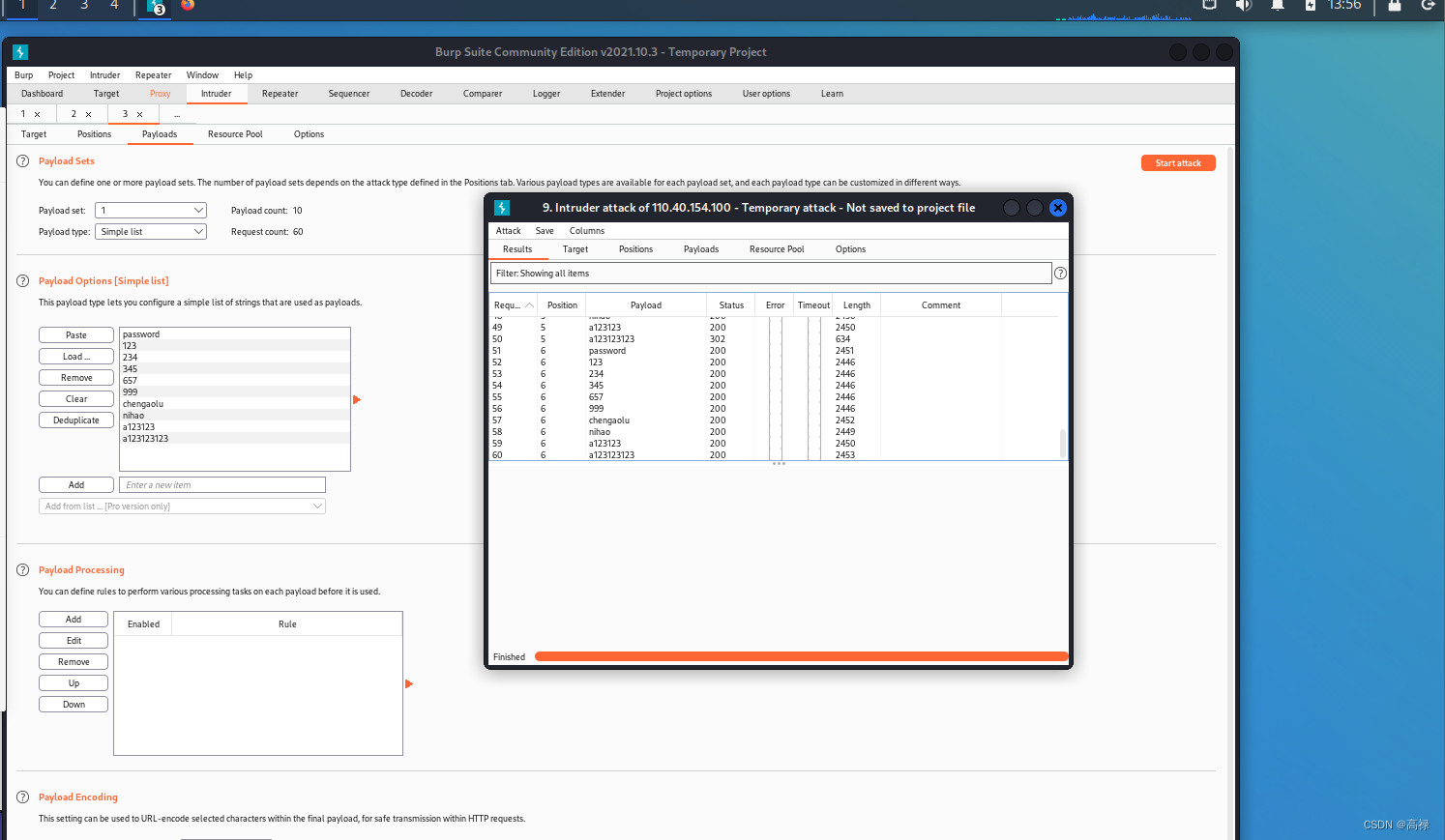Image resolution: width=1445 pixels, height=840 pixels.
Task: Open the Options tab in attack window
Action: click(850, 249)
